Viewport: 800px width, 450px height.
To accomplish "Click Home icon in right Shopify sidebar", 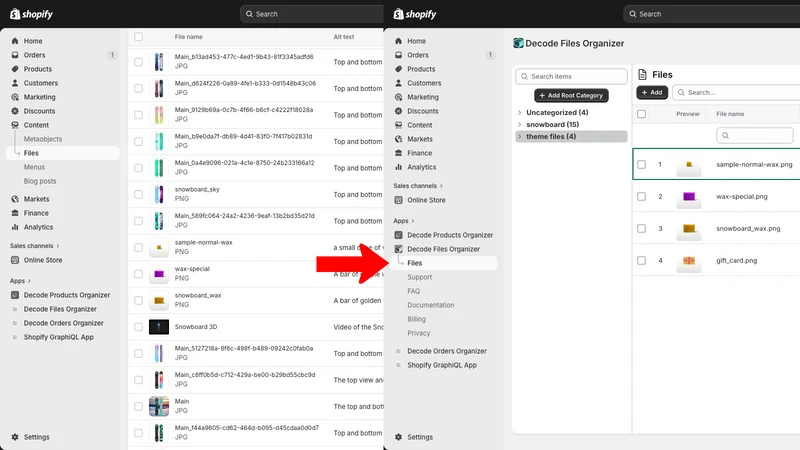I will point(398,41).
